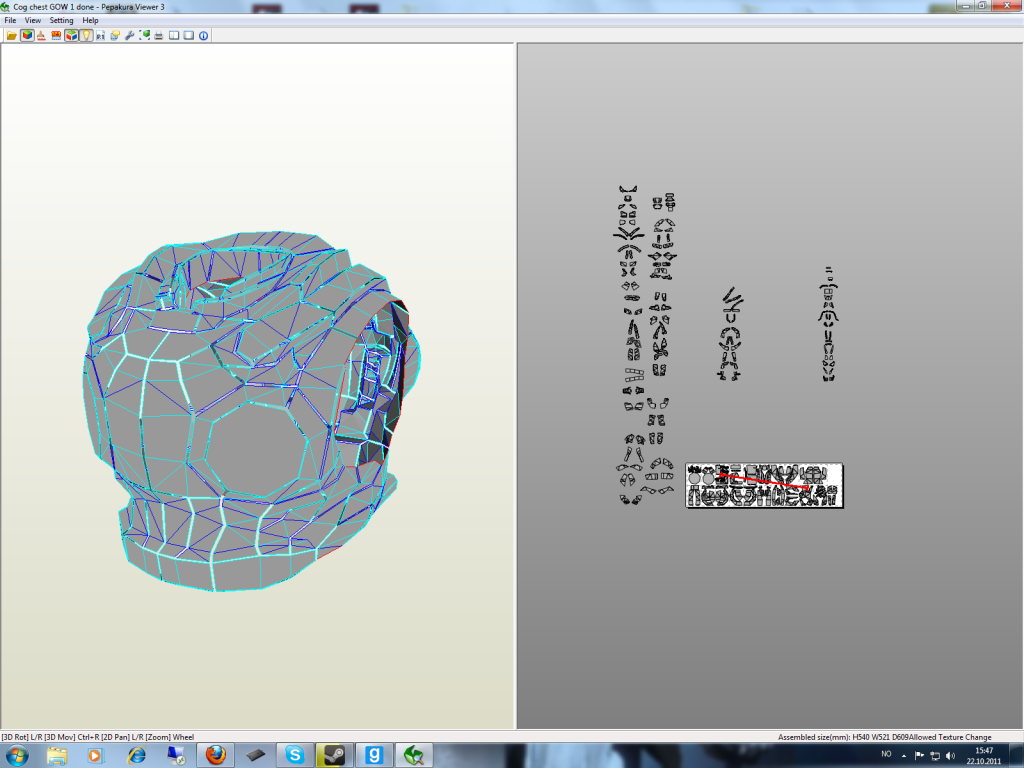Click the NO language indicator in tray
The height and width of the screenshot is (768, 1024).
(x=886, y=754)
